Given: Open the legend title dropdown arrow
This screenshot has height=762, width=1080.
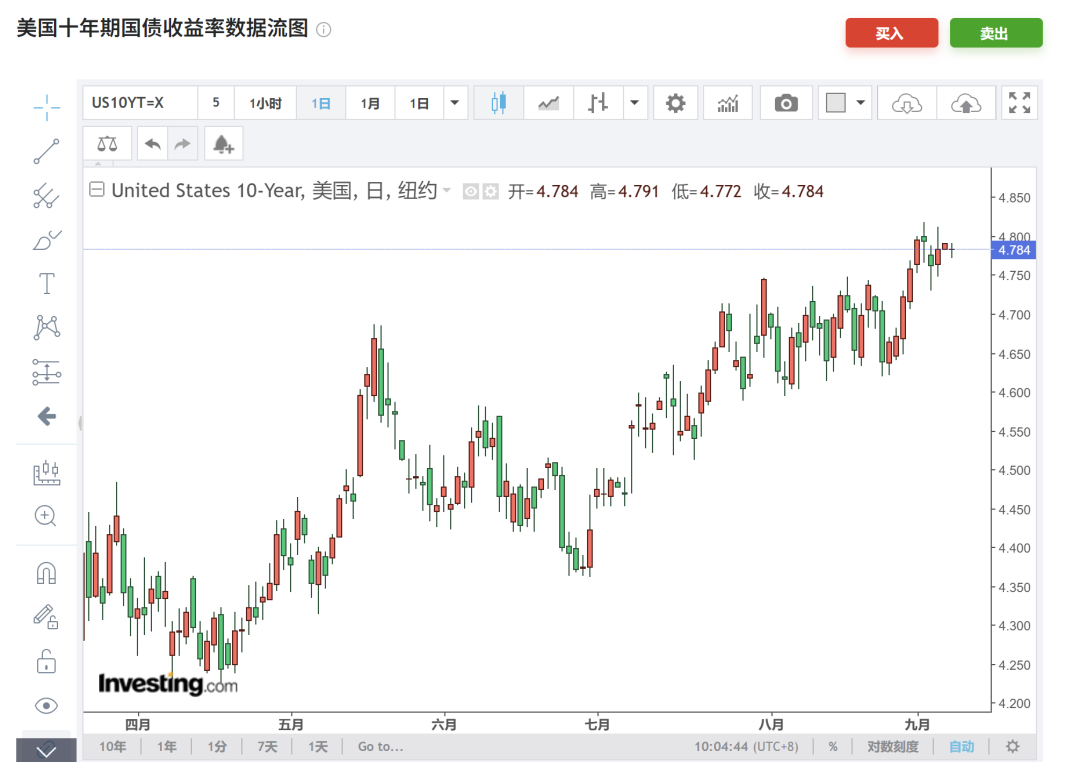Looking at the screenshot, I should [x=446, y=190].
